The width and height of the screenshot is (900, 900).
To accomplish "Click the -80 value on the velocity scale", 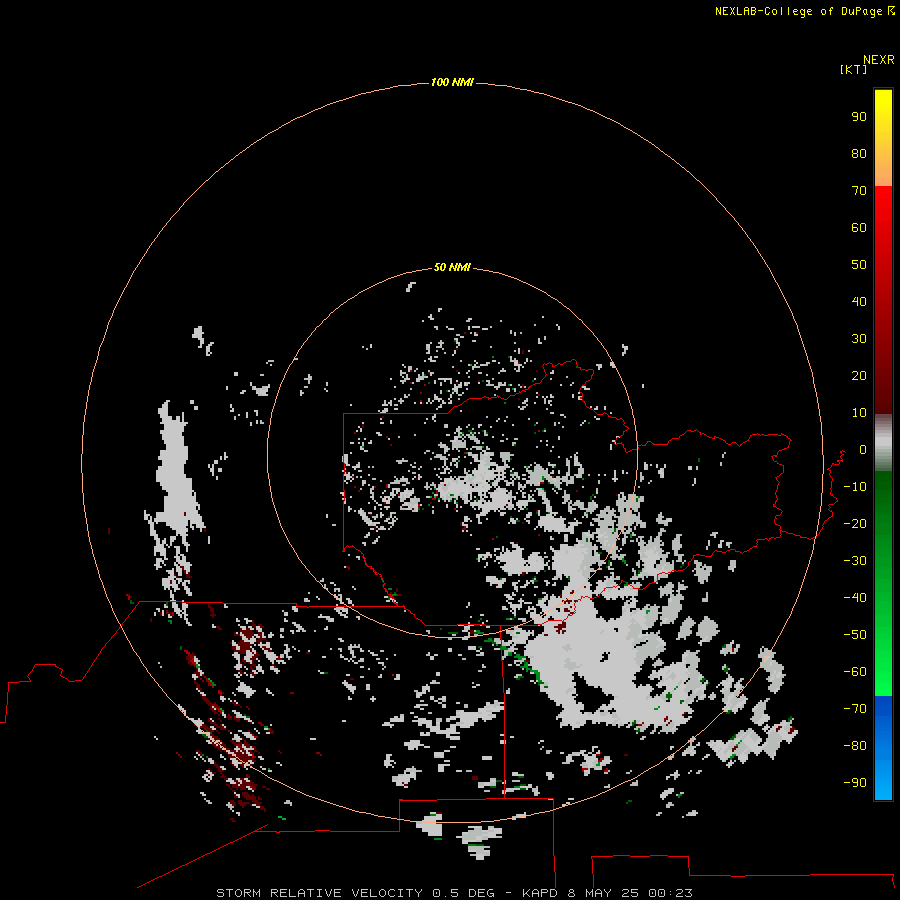I will pos(855,746).
